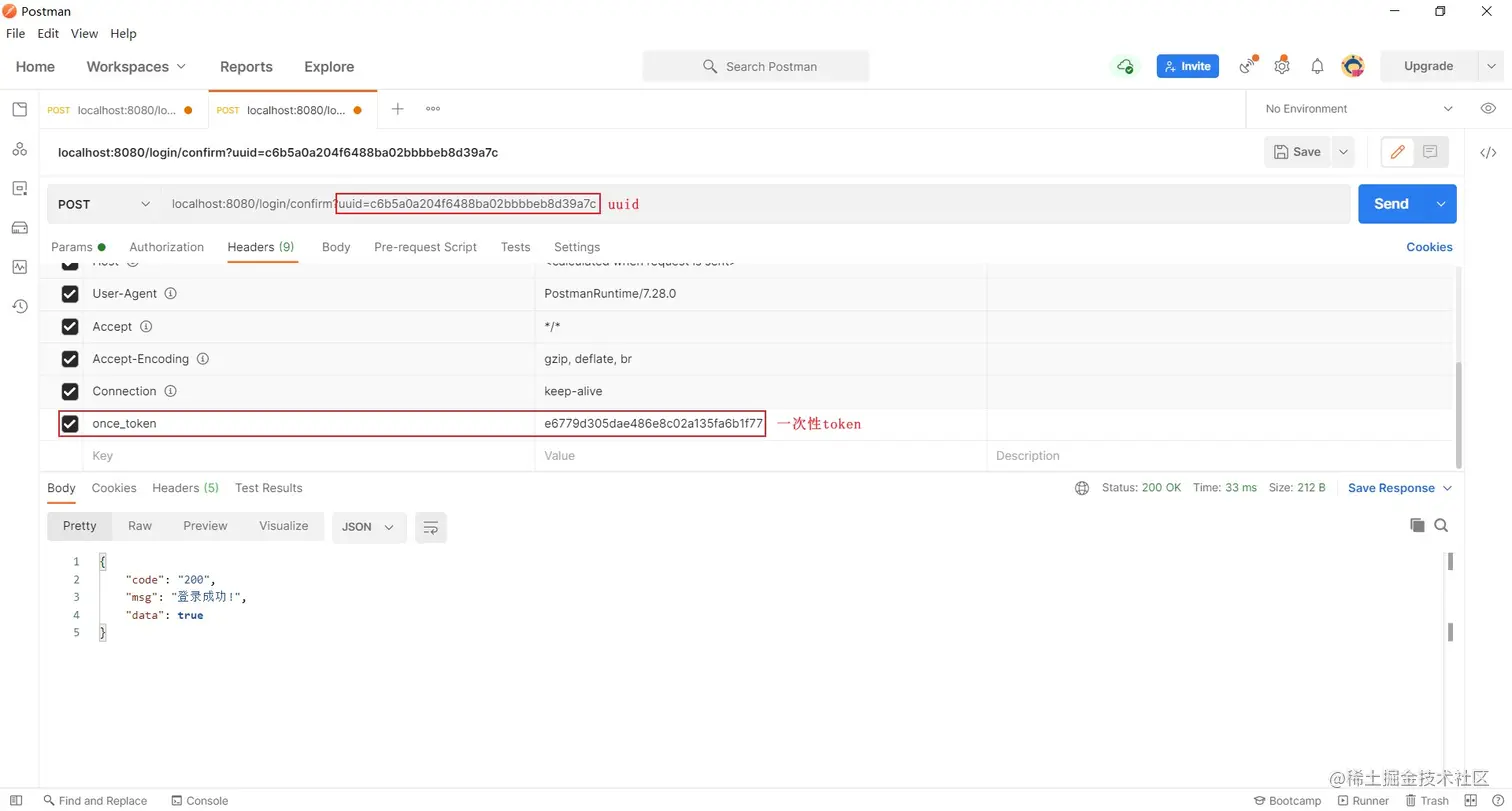Viewport: 1512px width, 811px height.
Task: Click the environment quick look eye icon
Action: click(x=1488, y=108)
